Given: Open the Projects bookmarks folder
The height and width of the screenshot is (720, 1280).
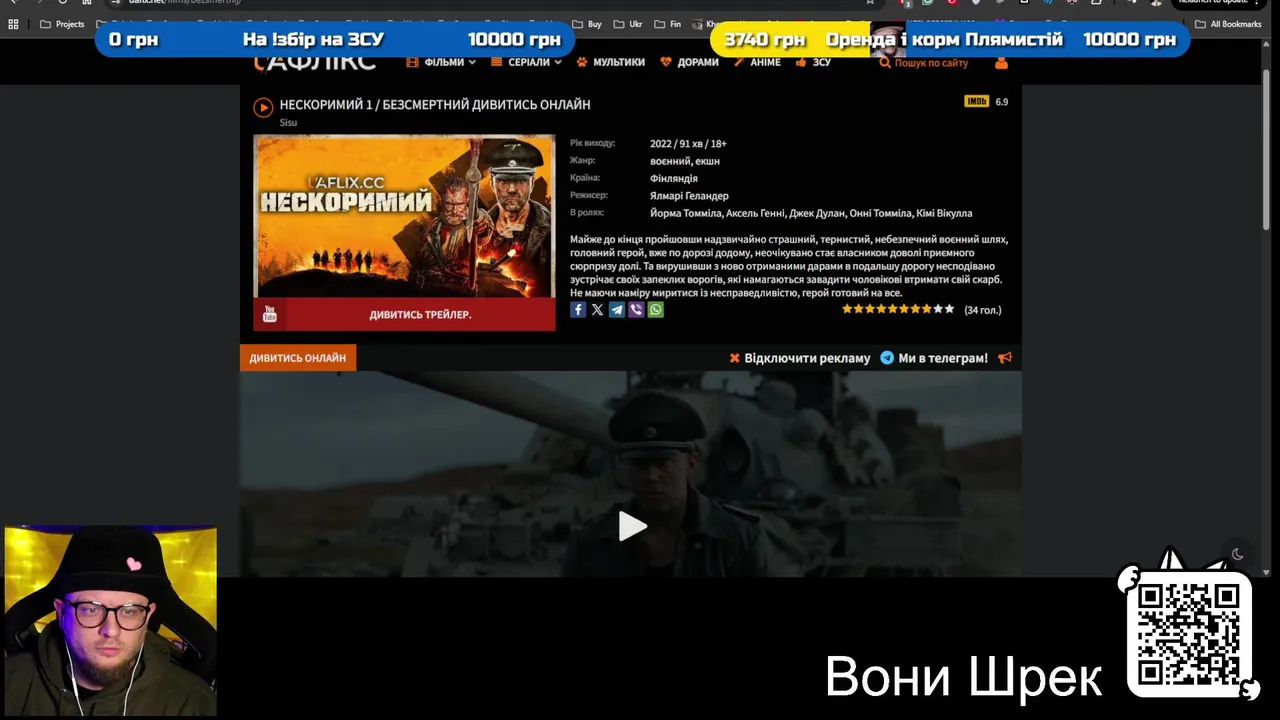Looking at the screenshot, I should [x=62, y=24].
